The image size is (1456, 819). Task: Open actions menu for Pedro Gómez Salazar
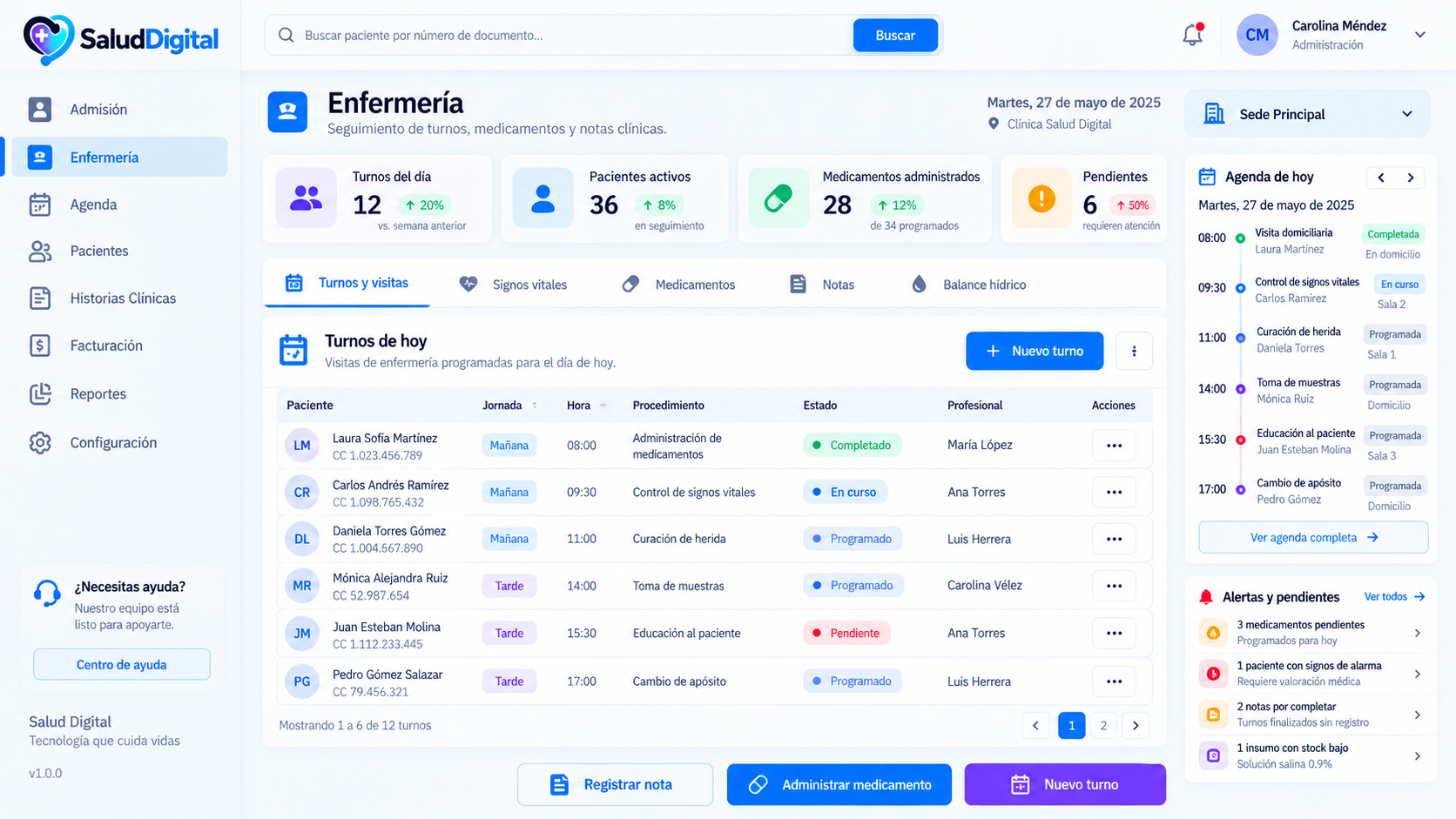click(x=1114, y=681)
